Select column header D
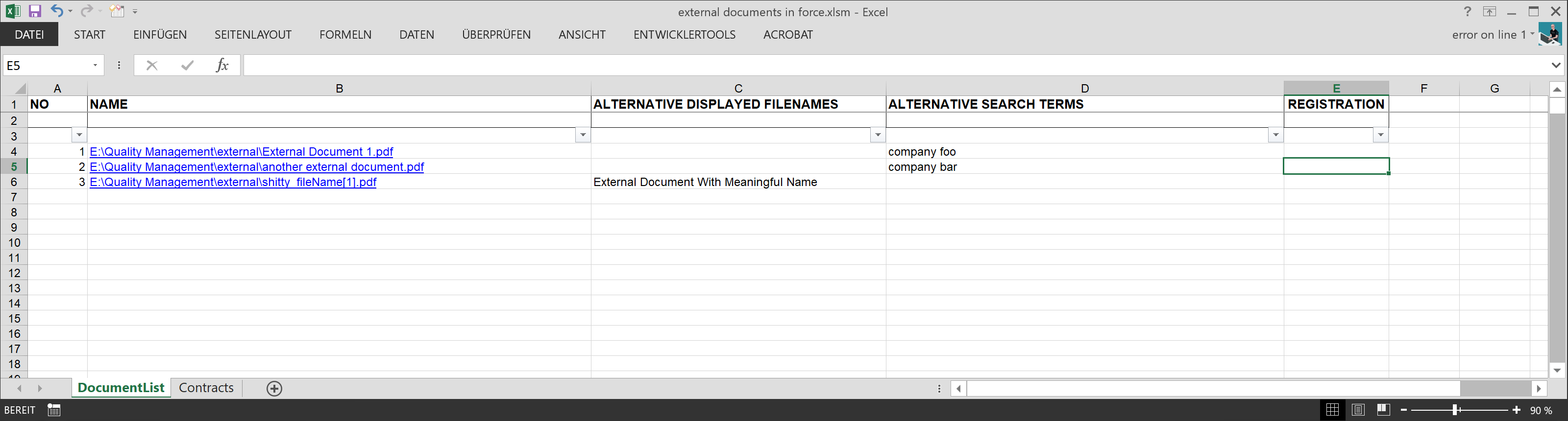This screenshot has width=1568, height=421. pos(1085,88)
